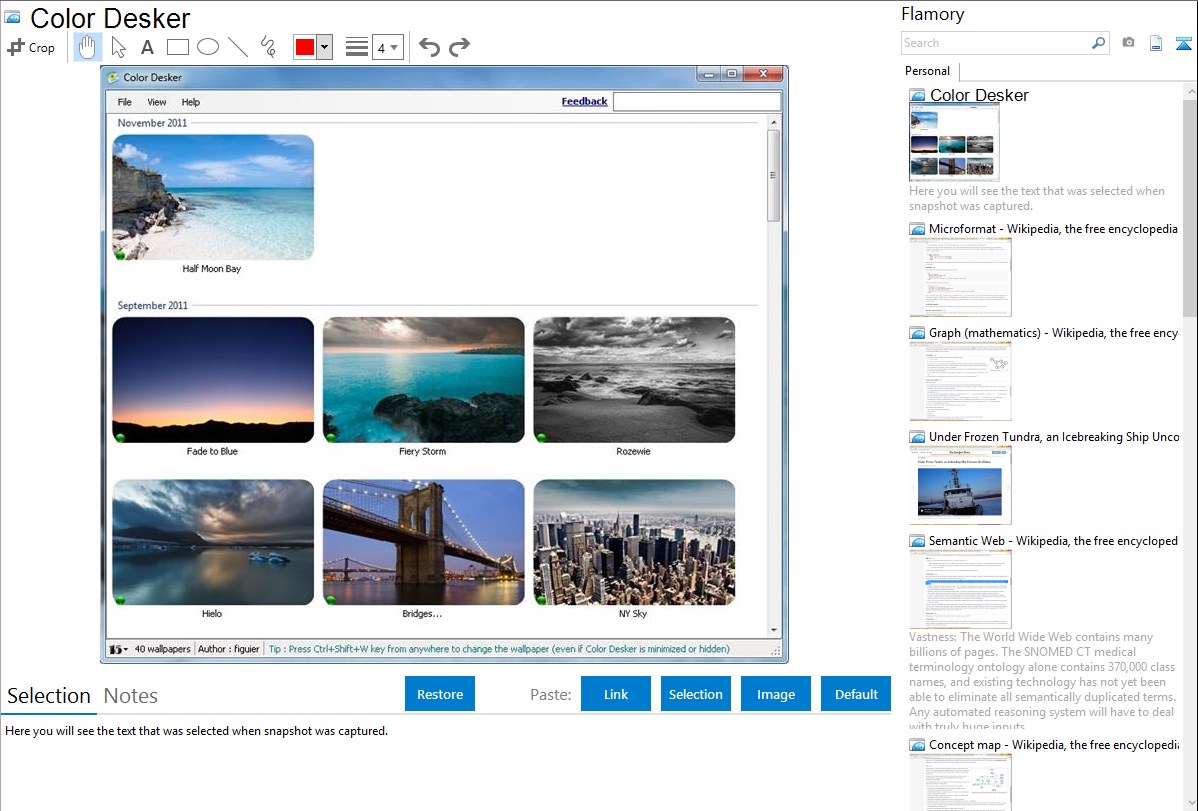
Task: Select the Hielo wallpaper
Action: (213, 542)
